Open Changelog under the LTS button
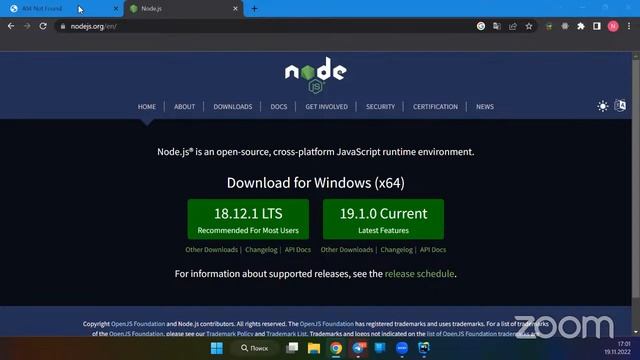This screenshot has height=360, width=640. coord(261,249)
